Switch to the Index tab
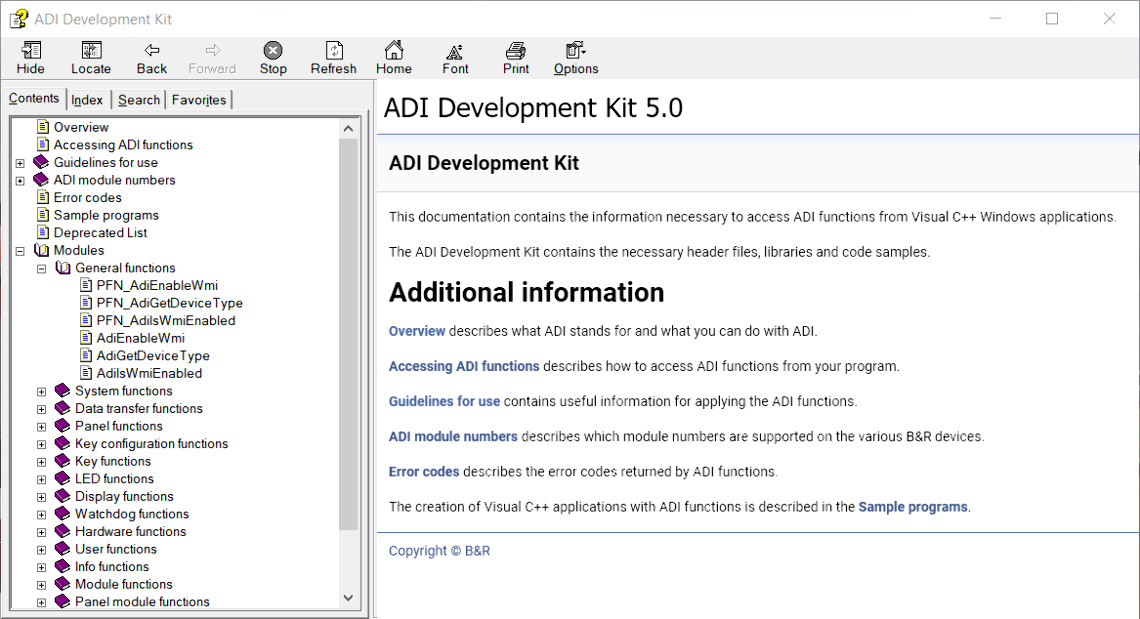 point(87,100)
